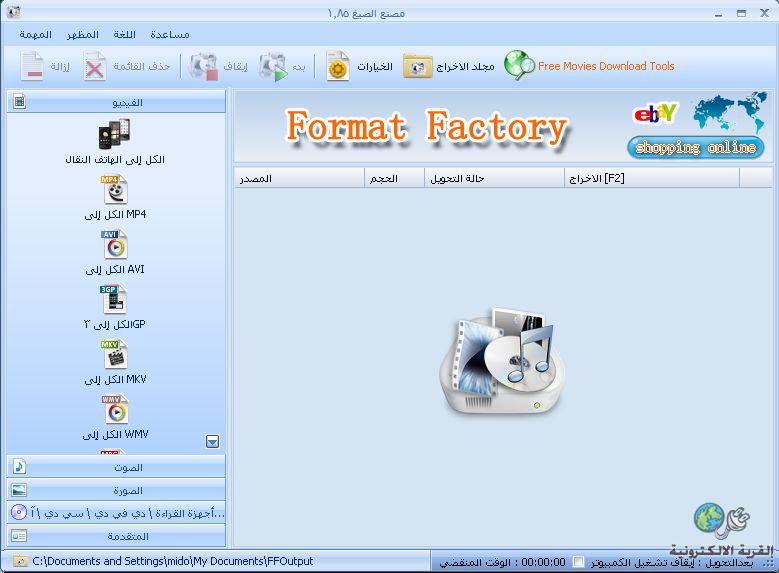
Task: Open the Output Folder (مجلد الاخراج) icon
Action: click(417, 66)
